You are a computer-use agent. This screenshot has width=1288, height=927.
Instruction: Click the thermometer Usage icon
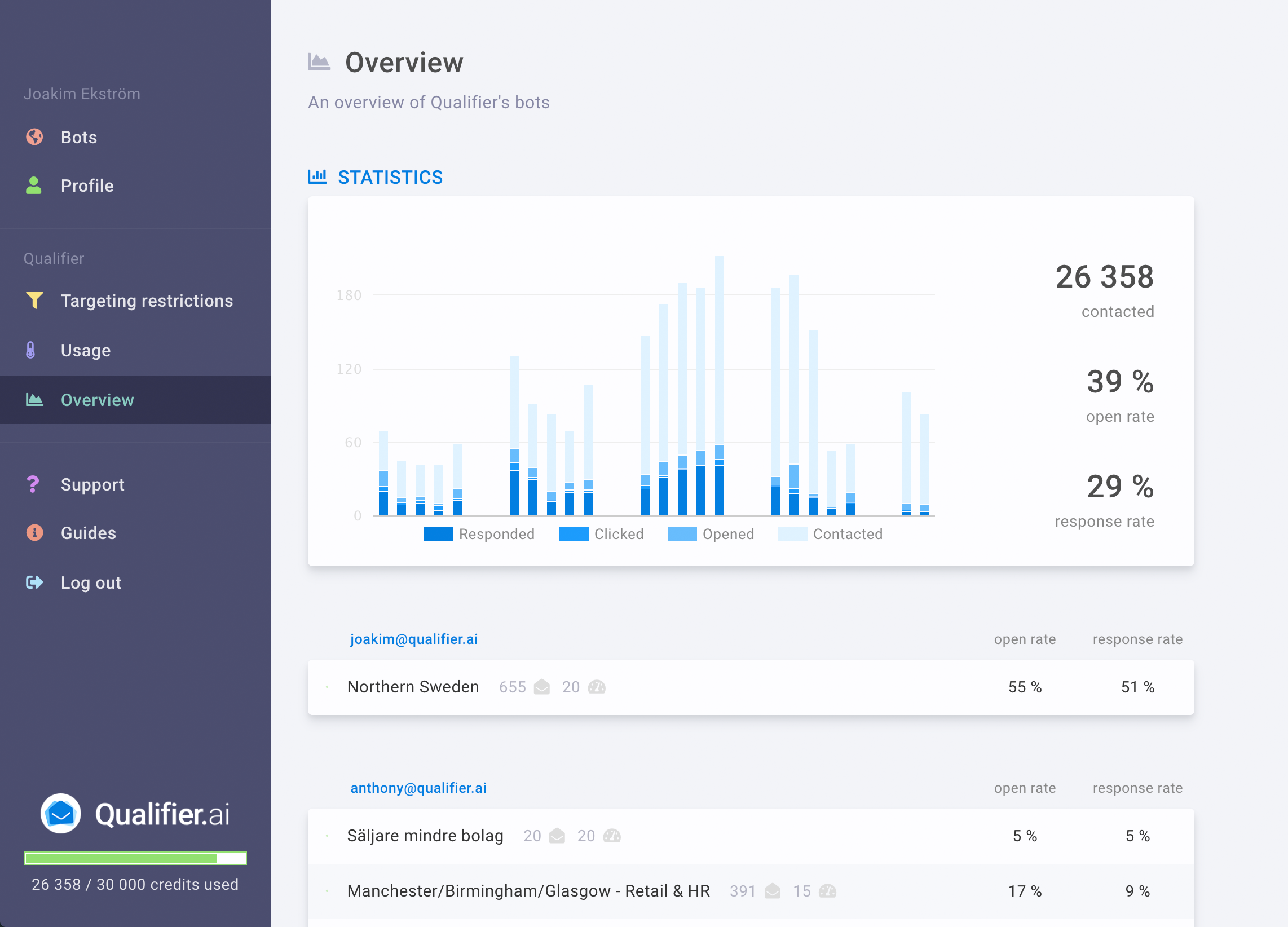(31, 350)
